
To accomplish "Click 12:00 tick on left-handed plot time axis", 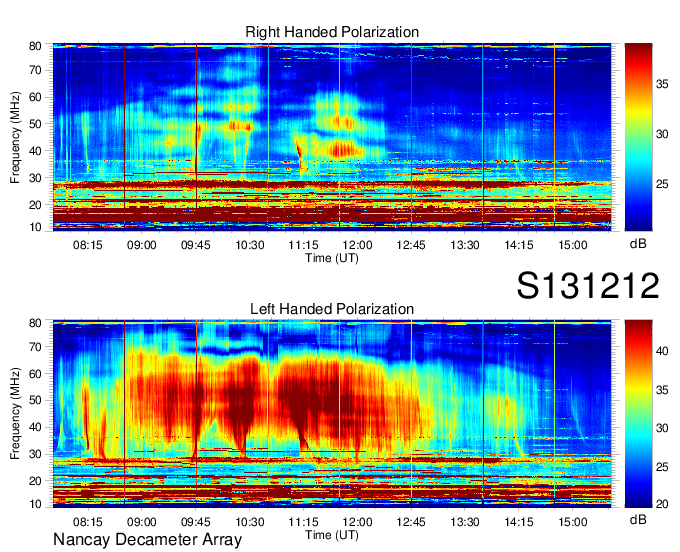I will (357, 521).
